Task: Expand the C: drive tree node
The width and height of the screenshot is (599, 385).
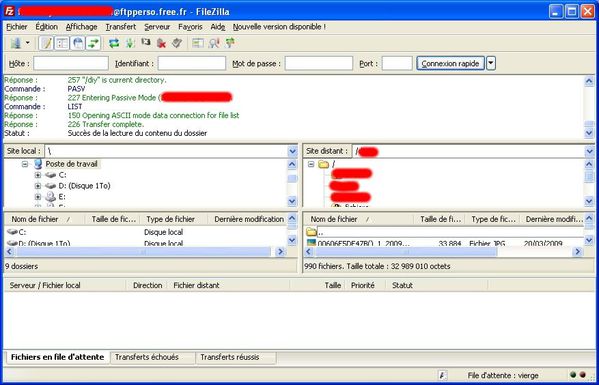Action: (37, 175)
